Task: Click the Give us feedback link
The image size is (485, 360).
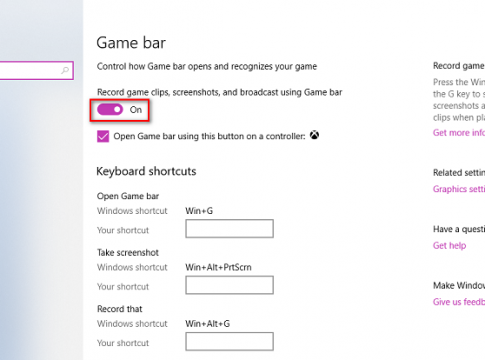Action: point(459,302)
